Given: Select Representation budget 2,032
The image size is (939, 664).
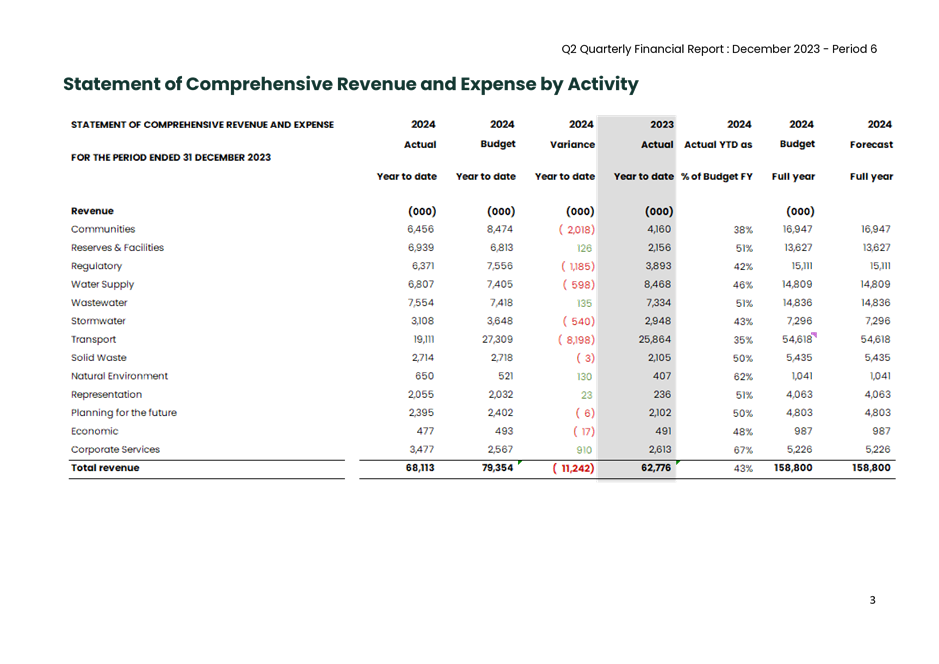Looking at the screenshot, I should tap(501, 395).
